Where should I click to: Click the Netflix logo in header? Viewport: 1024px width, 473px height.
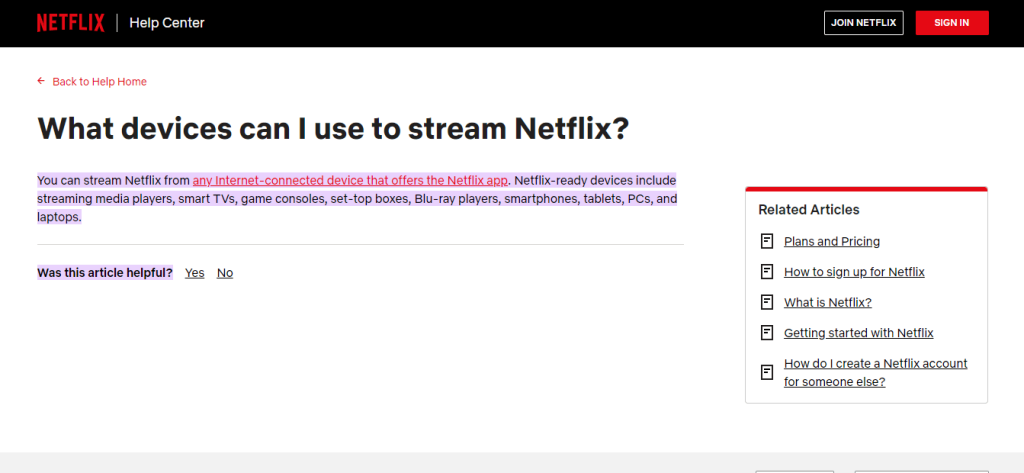(x=71, y=23)
